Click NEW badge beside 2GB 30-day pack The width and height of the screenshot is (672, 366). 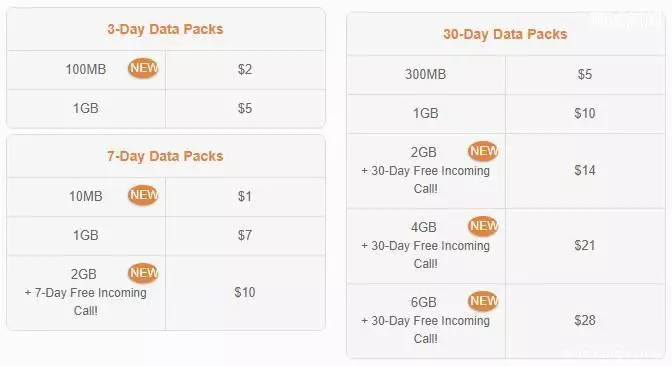[x=483, y=151]
